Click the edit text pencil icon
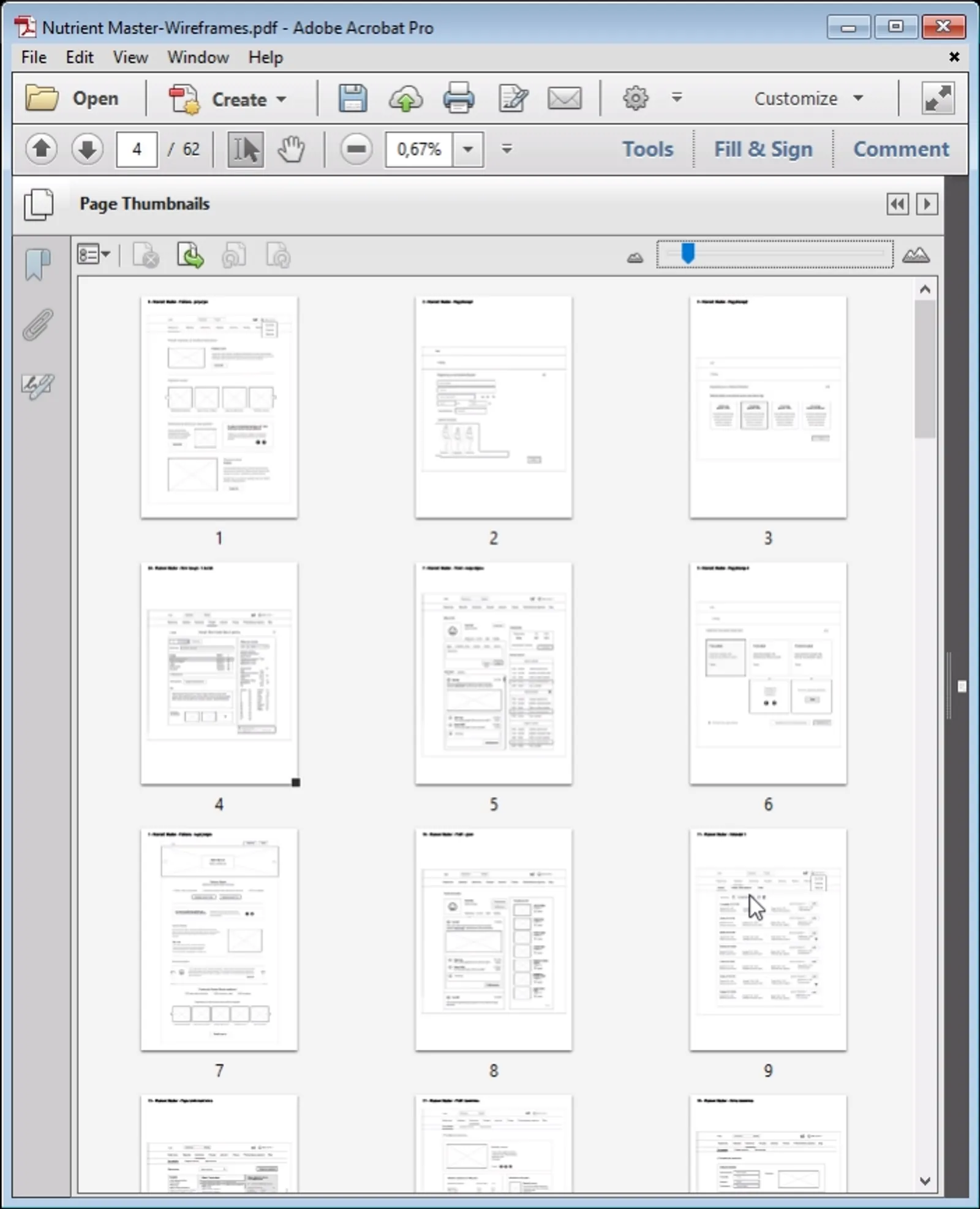 click(x=513, y=98)
